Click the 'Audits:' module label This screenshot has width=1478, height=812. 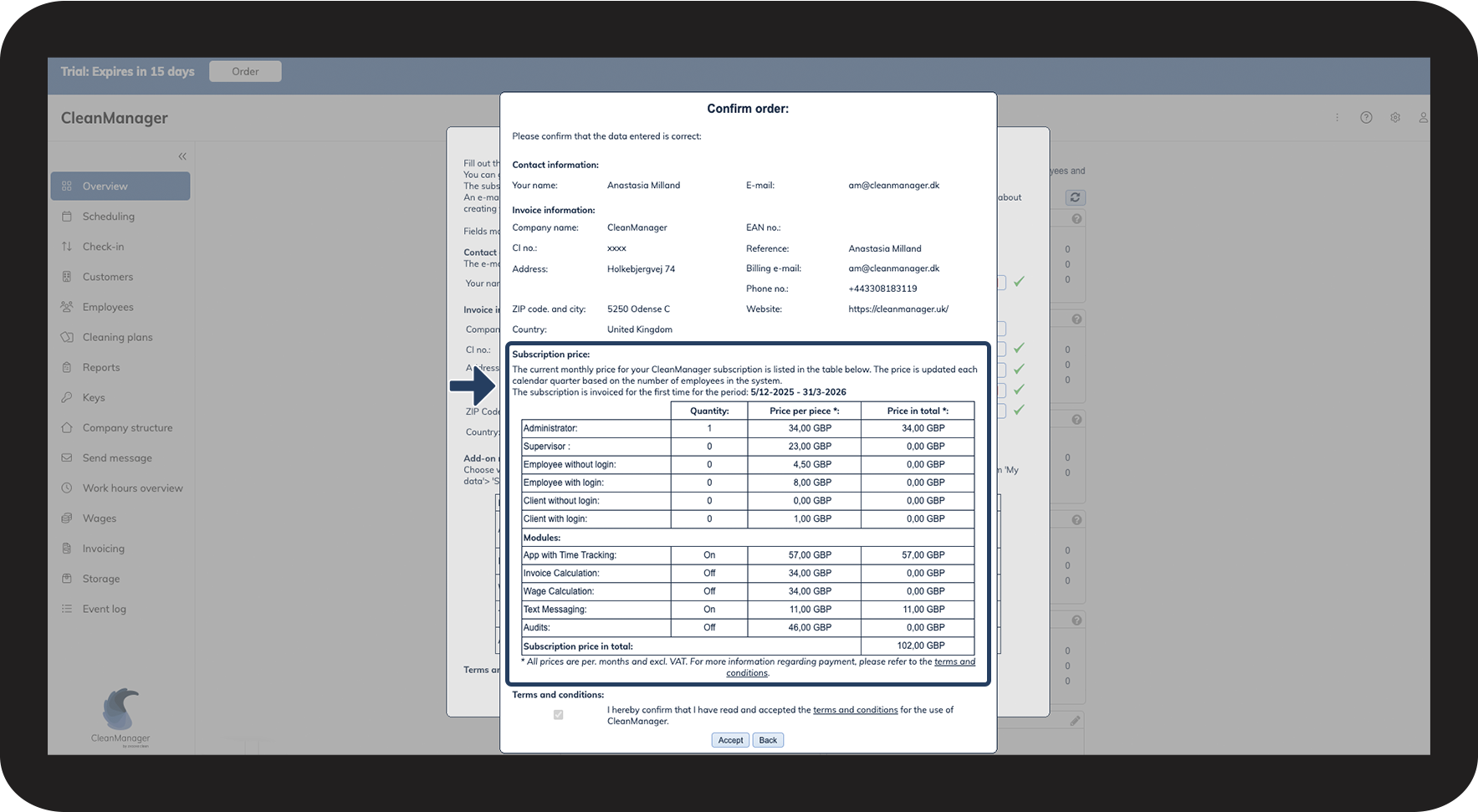point(537,628)
